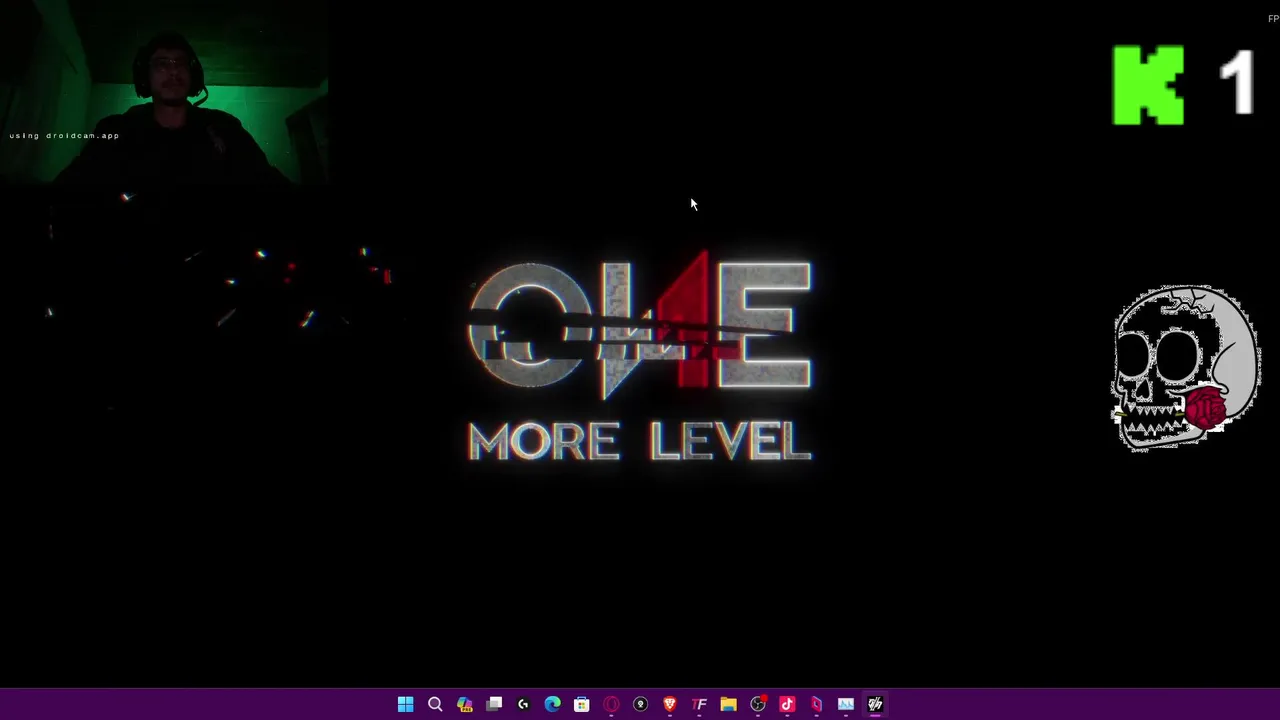The image size is (1280, 720).
Task: Open the TF app in the taskbar
Action: [x=699, y=704]
